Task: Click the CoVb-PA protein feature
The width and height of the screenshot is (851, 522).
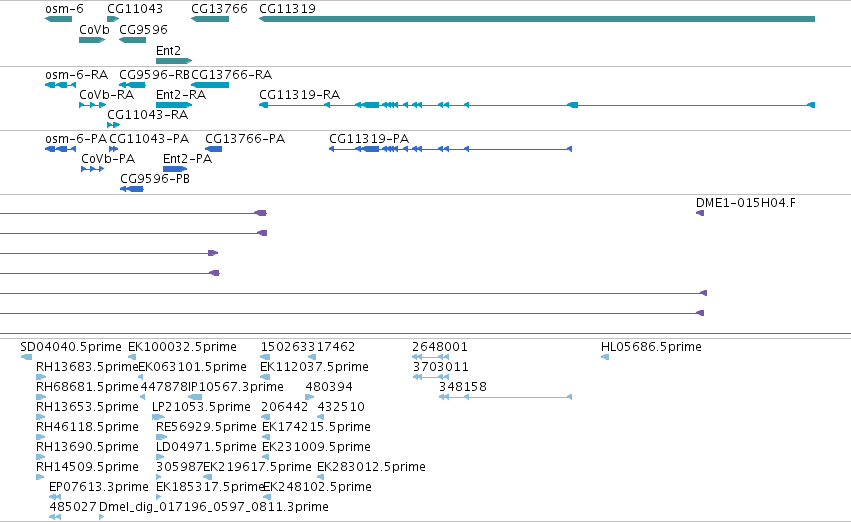Action: pos(92,169)
